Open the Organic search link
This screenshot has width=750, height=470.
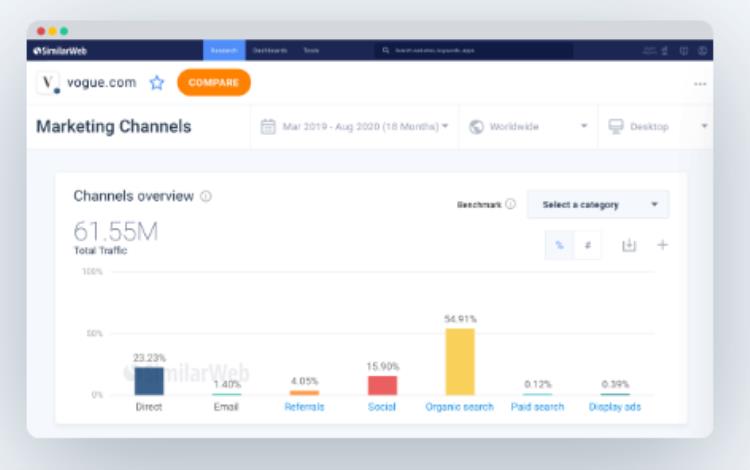coord(459,407)
